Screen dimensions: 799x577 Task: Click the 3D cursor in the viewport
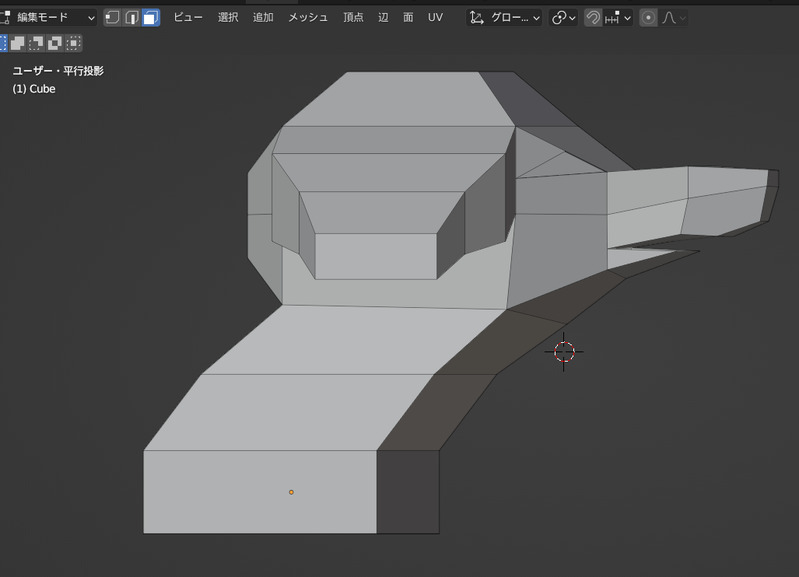564,351
